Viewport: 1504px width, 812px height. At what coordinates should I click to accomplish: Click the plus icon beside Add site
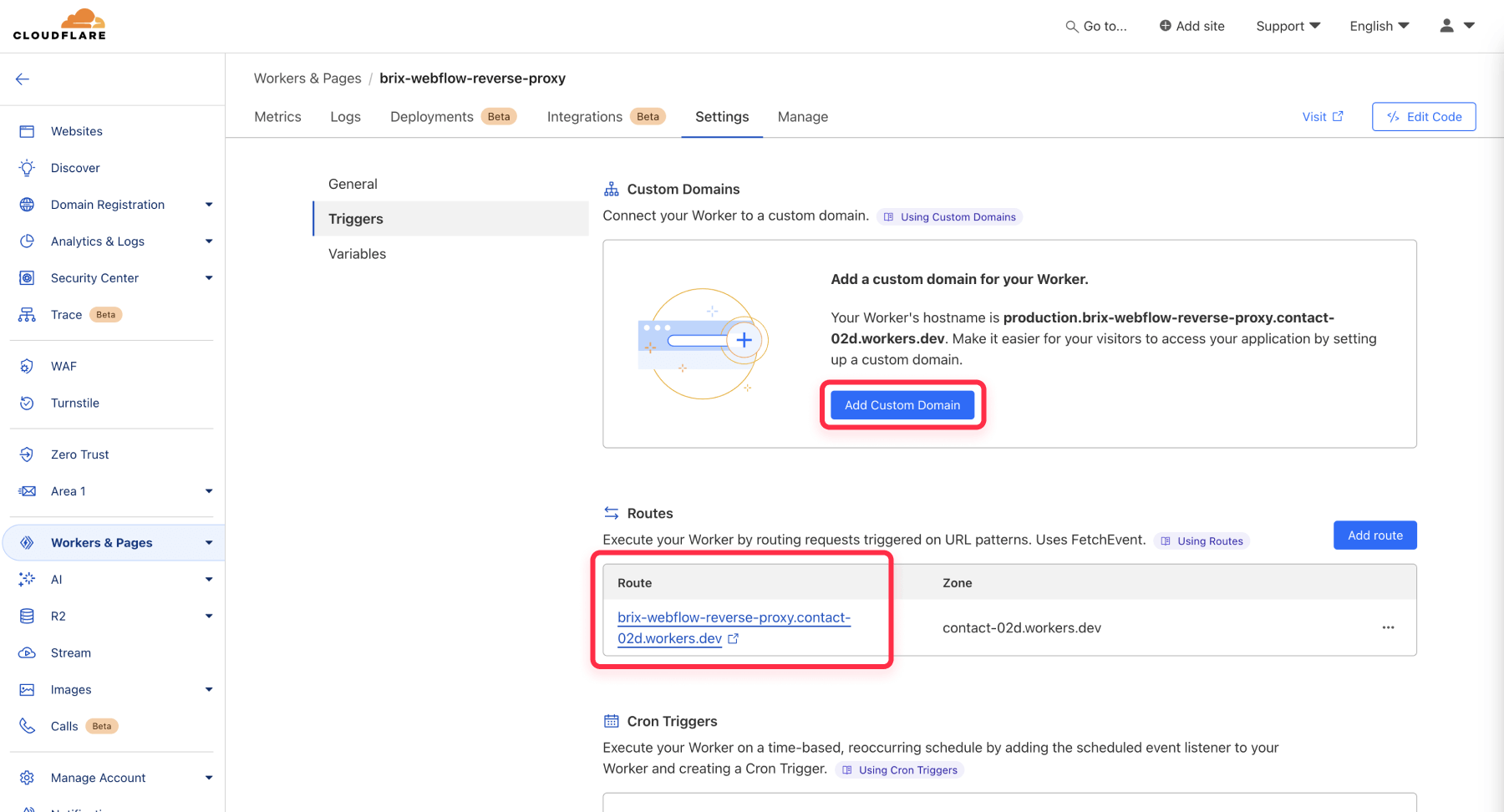pyautogui.click(x=1165, y=26)
